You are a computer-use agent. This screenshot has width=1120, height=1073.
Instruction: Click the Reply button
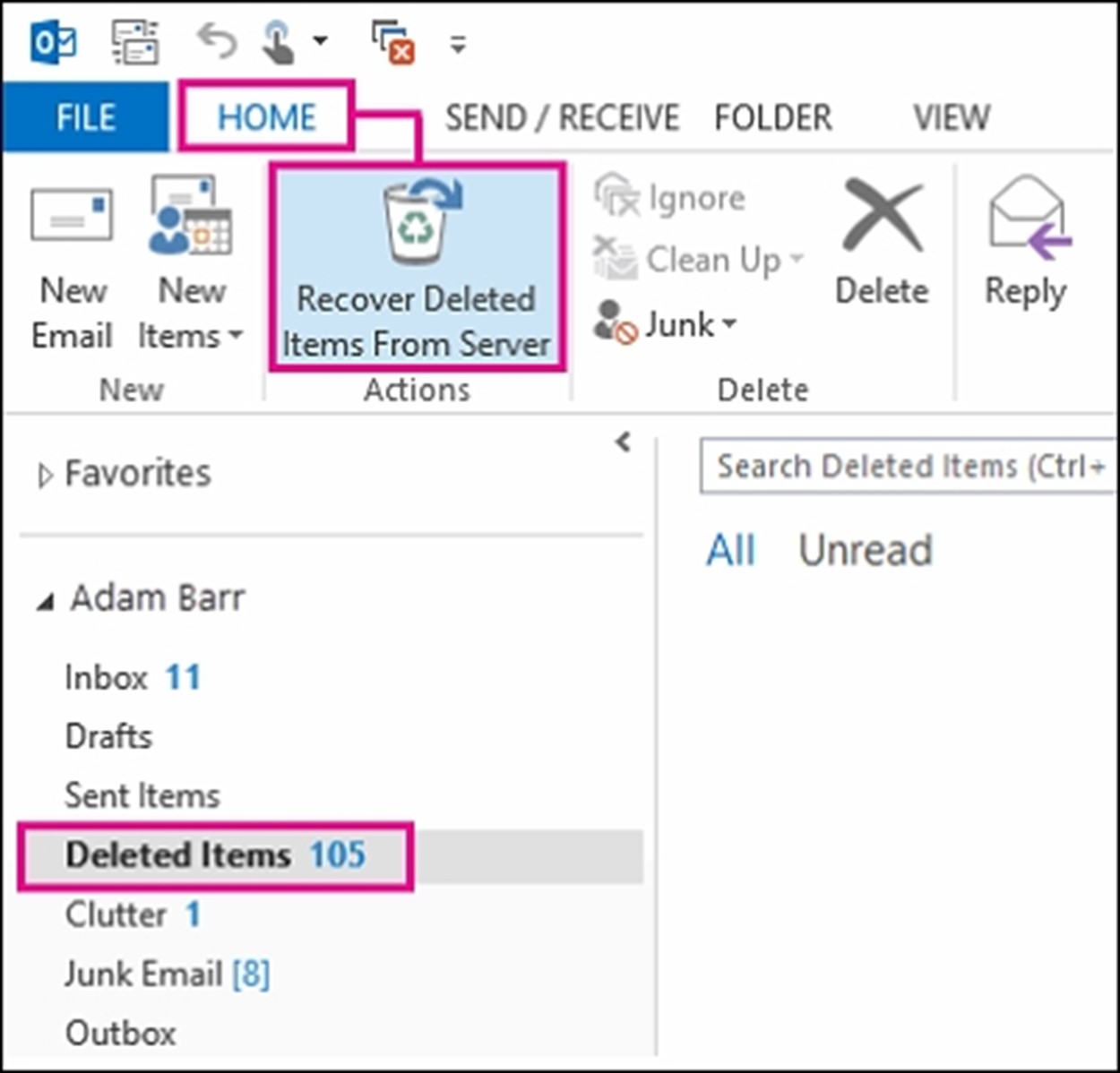coord(1027,244)
